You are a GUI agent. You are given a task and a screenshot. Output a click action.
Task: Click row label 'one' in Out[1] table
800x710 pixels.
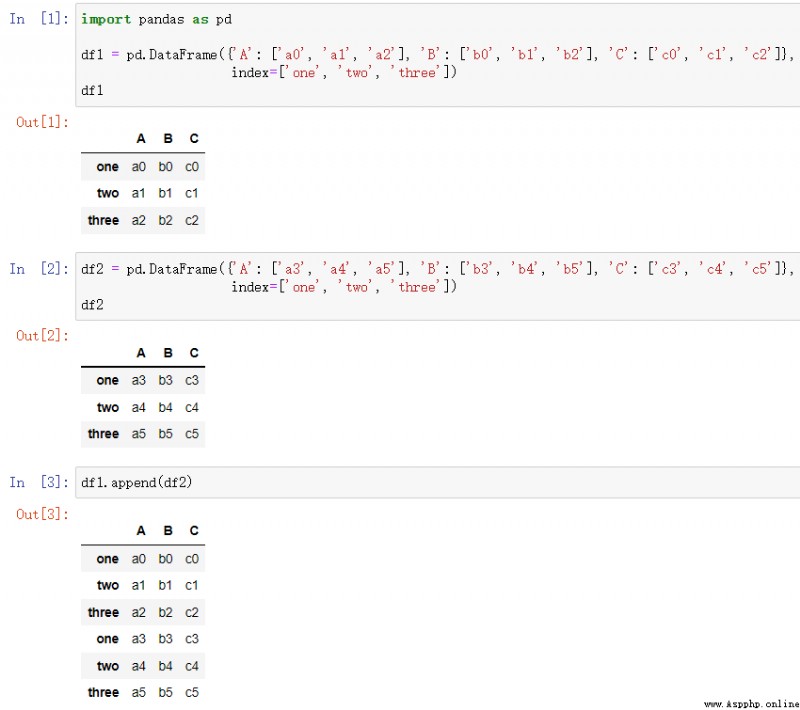point(107,167)
